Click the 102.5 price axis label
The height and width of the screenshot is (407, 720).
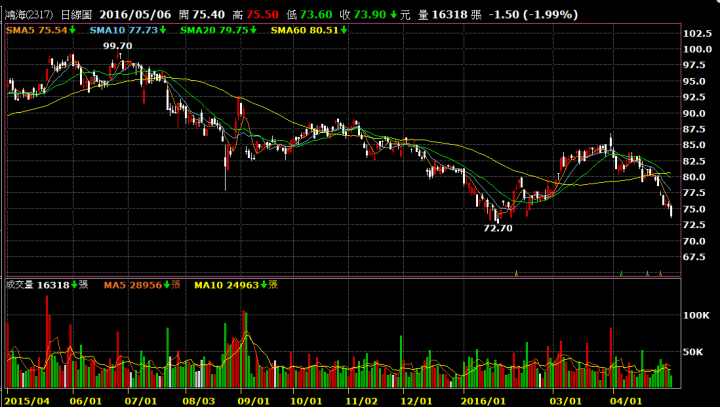698,34
